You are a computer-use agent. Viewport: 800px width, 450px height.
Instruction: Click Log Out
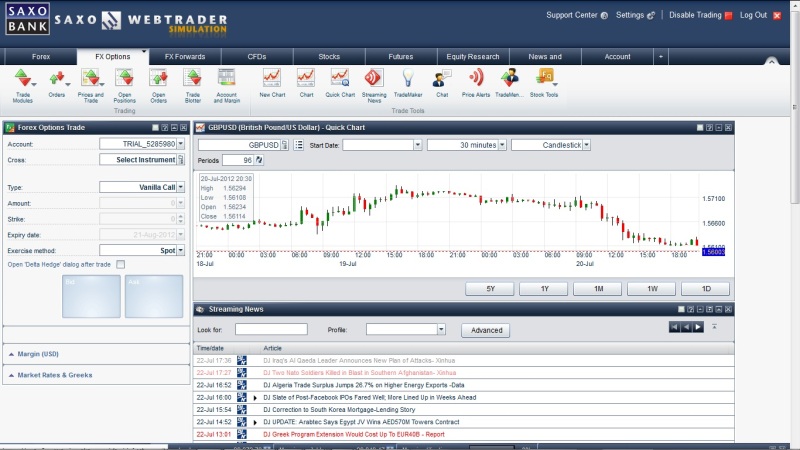click(x=760, y=15)
